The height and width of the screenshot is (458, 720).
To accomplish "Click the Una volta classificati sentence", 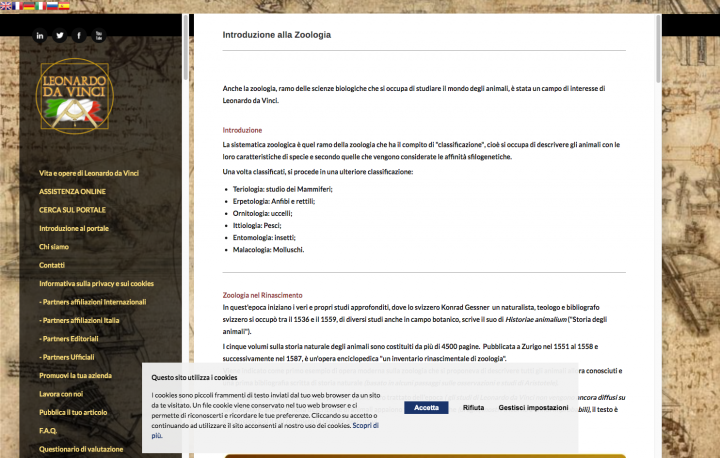I will tap(318, 172).
